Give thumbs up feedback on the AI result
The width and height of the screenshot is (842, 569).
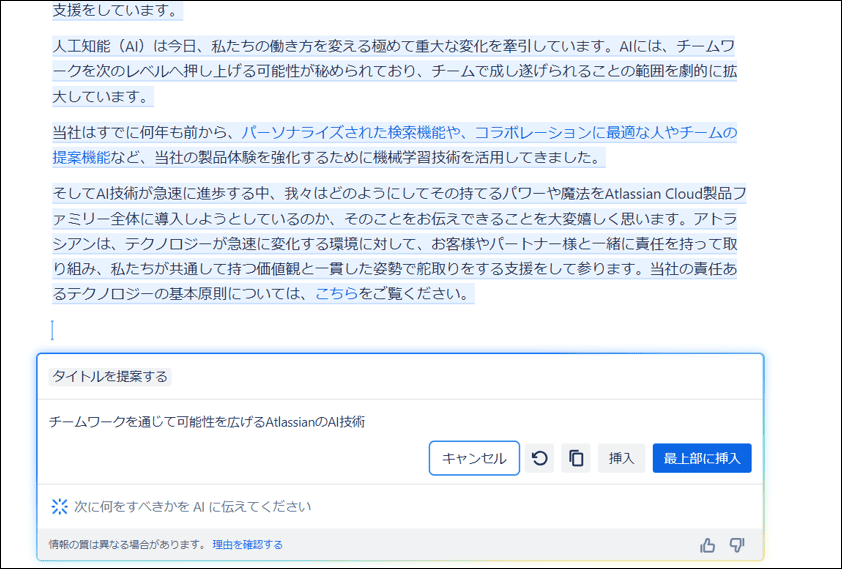point(708,545)
